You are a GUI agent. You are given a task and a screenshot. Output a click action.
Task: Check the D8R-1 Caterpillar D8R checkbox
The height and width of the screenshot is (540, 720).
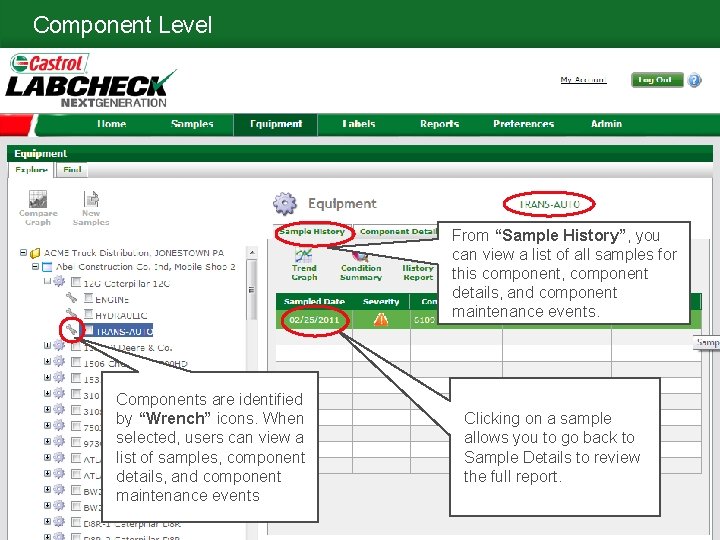point(76,522)
